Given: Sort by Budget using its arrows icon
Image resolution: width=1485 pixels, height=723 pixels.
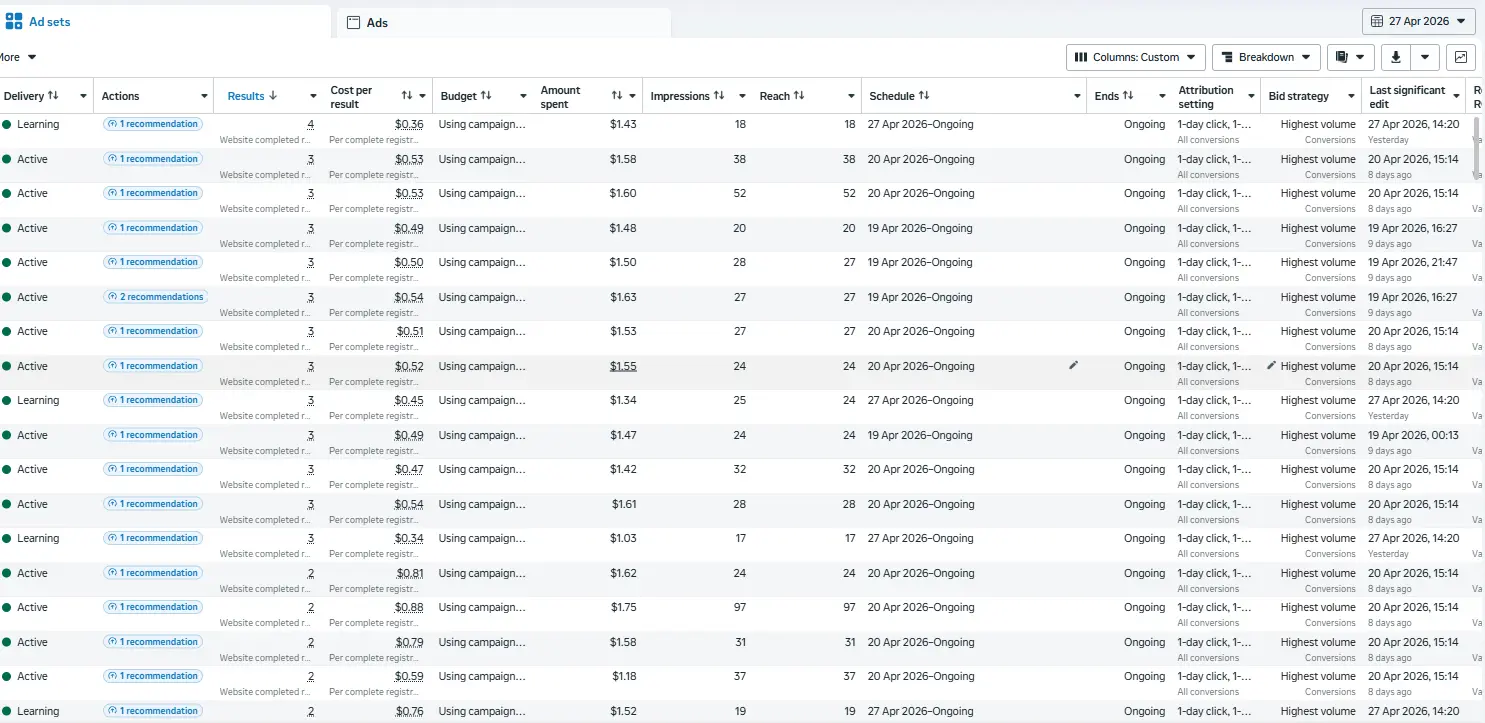Looking at the screenshot, I should coord(486,96).
